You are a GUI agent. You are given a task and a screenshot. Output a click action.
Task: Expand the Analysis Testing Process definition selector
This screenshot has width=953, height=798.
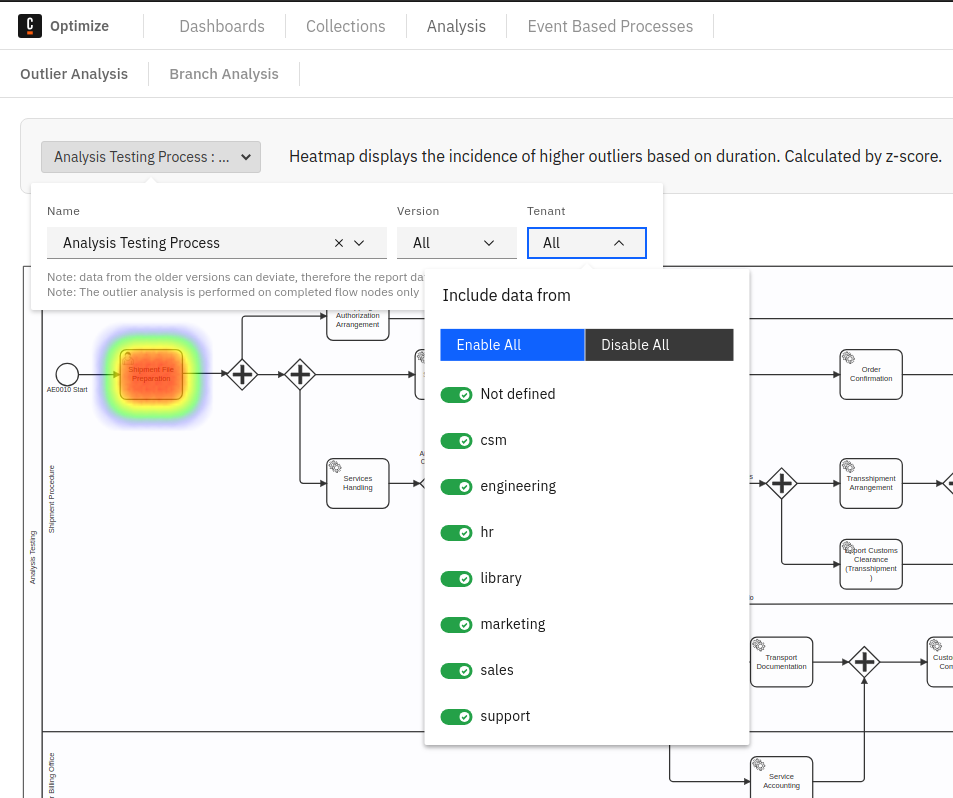pos(151,157)
